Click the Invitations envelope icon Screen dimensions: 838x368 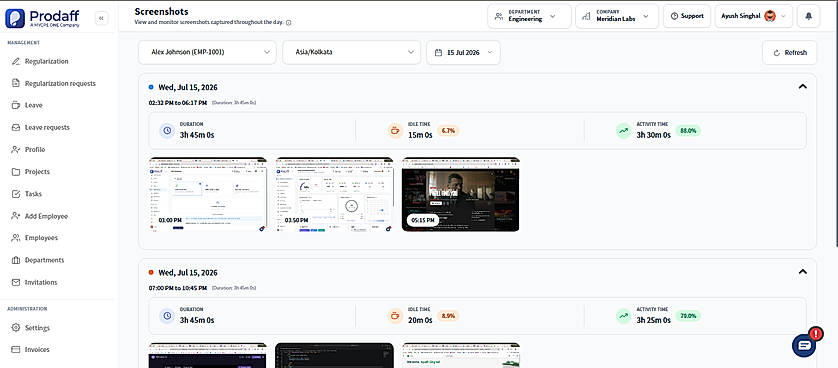click(15, 282)
